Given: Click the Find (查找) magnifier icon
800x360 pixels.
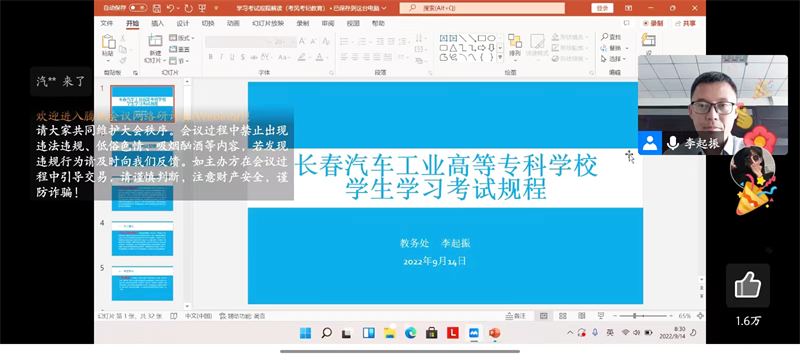Looking at the screenshot, I should (605, 37).
